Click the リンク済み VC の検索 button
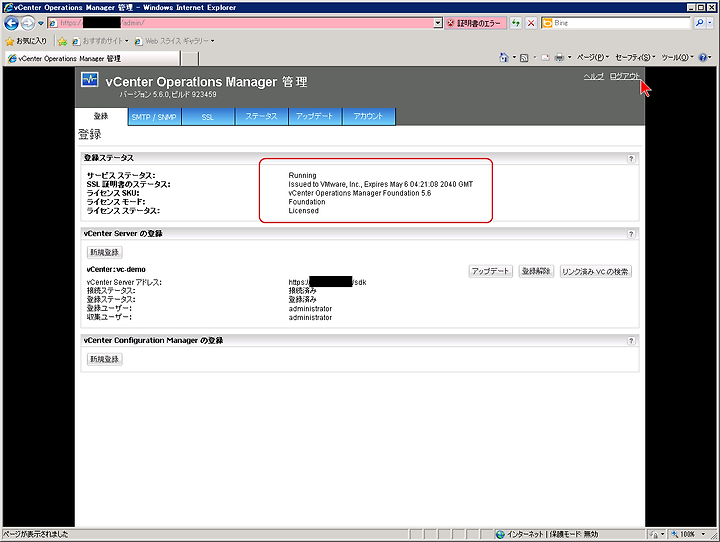The height and width of the screenshot is (542, 720). point(596,271)
